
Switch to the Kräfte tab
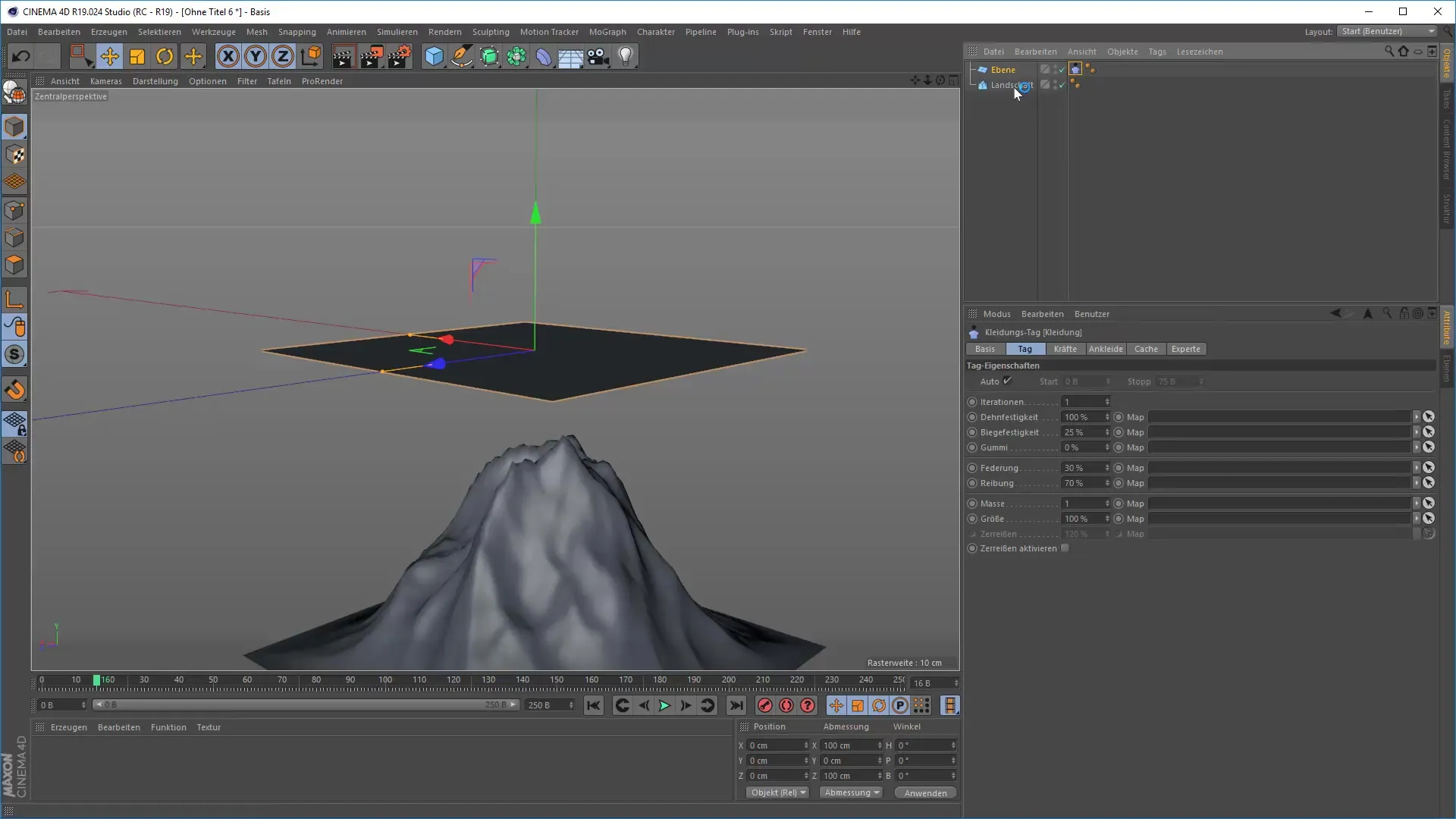pos(1065,349)
